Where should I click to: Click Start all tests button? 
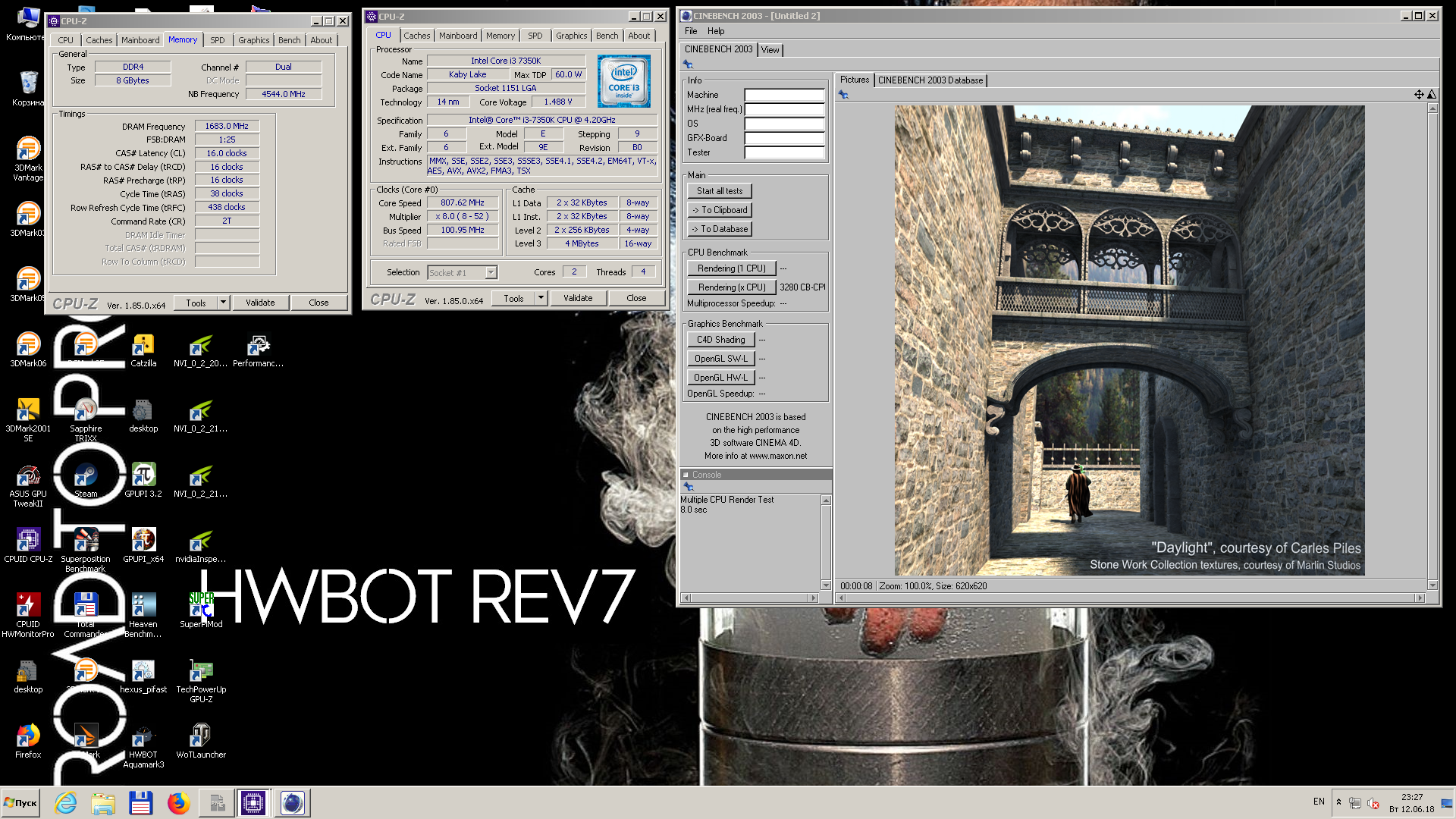coord(720,191)
